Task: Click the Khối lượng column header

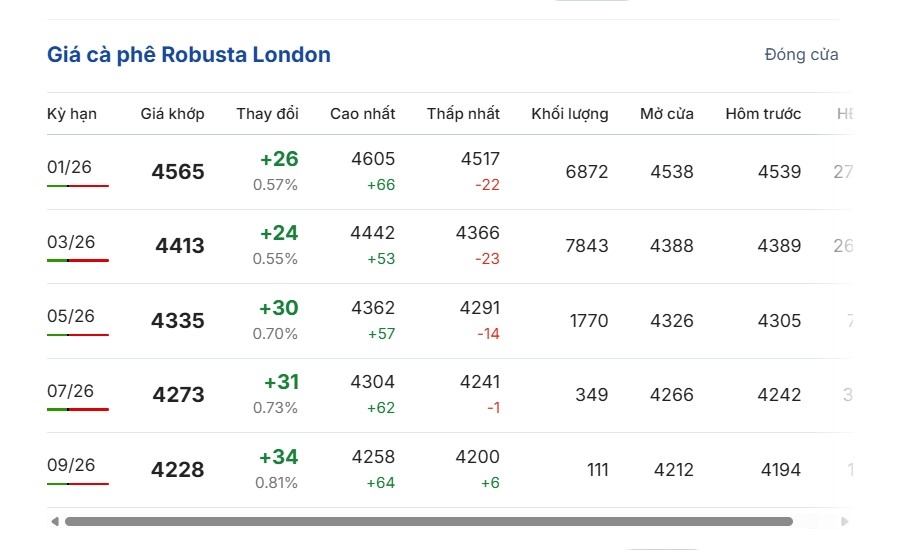Action: point(569,114)
